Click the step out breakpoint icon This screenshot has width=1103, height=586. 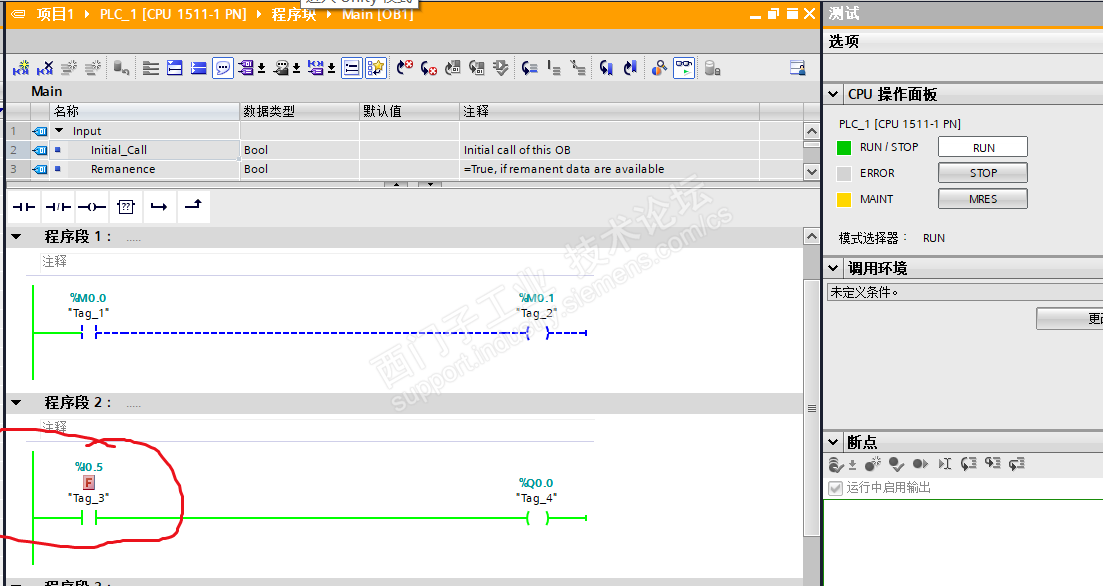pyautogui.click(x=1016, y=464)
